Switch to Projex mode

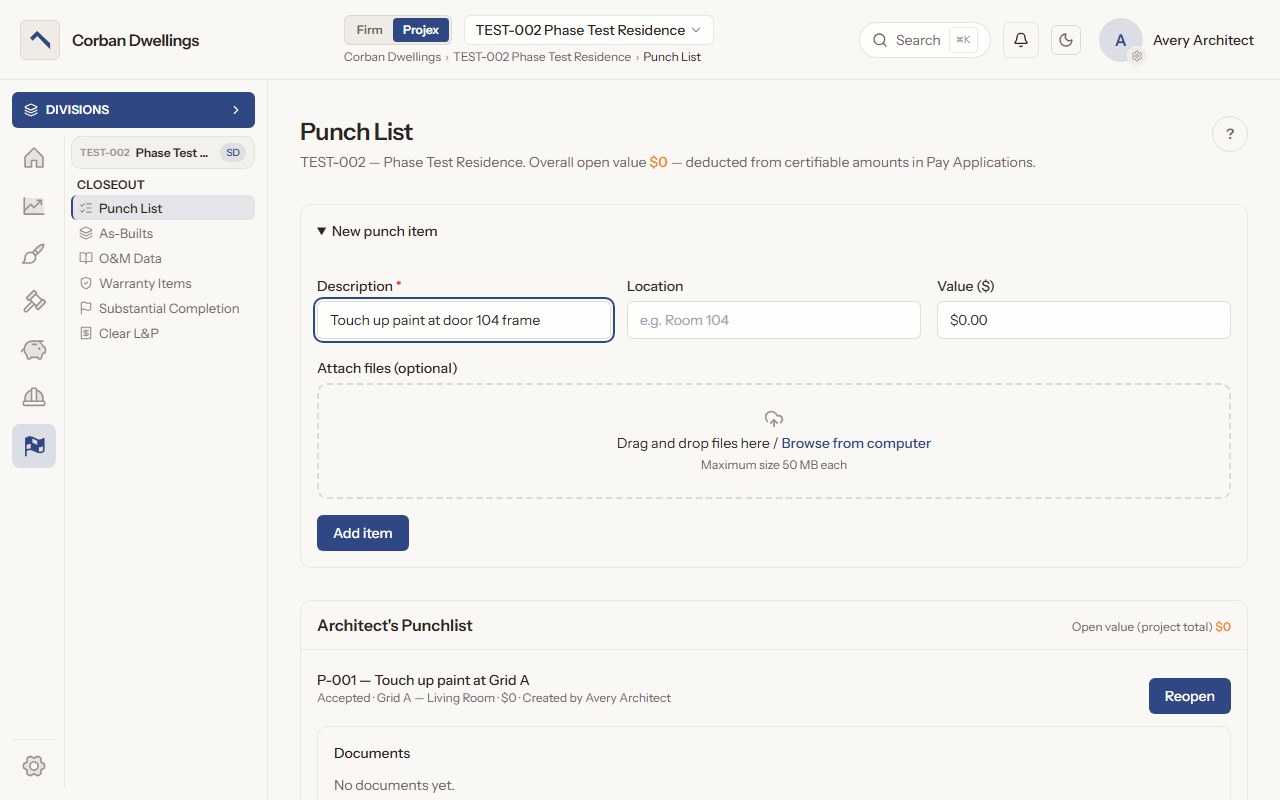421,30
